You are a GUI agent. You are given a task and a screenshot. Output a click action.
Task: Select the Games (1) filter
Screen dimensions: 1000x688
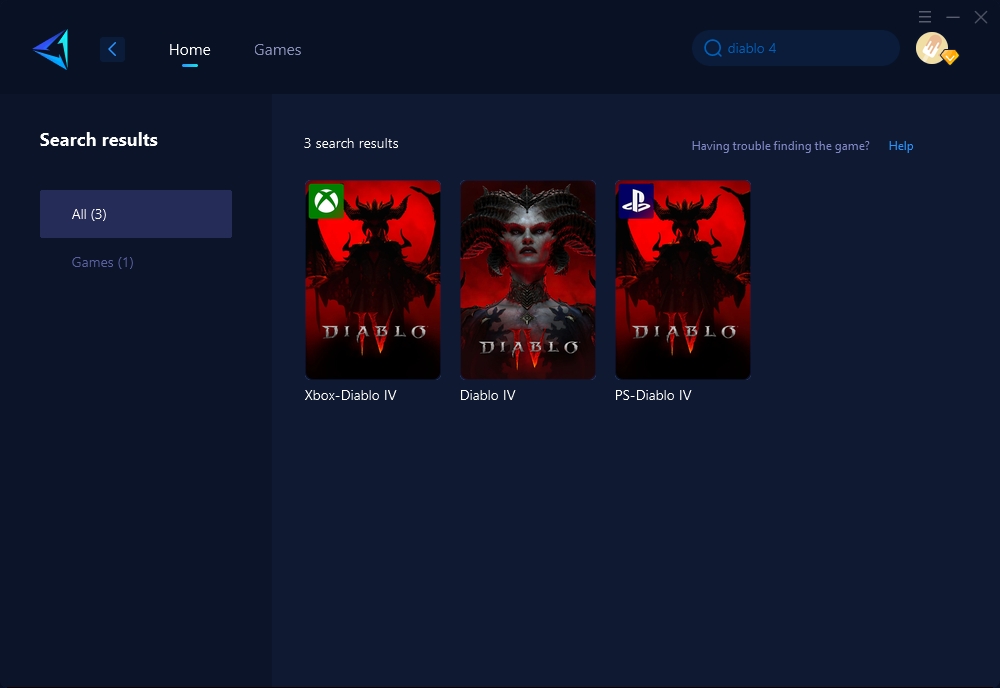[x=103, y=262]
